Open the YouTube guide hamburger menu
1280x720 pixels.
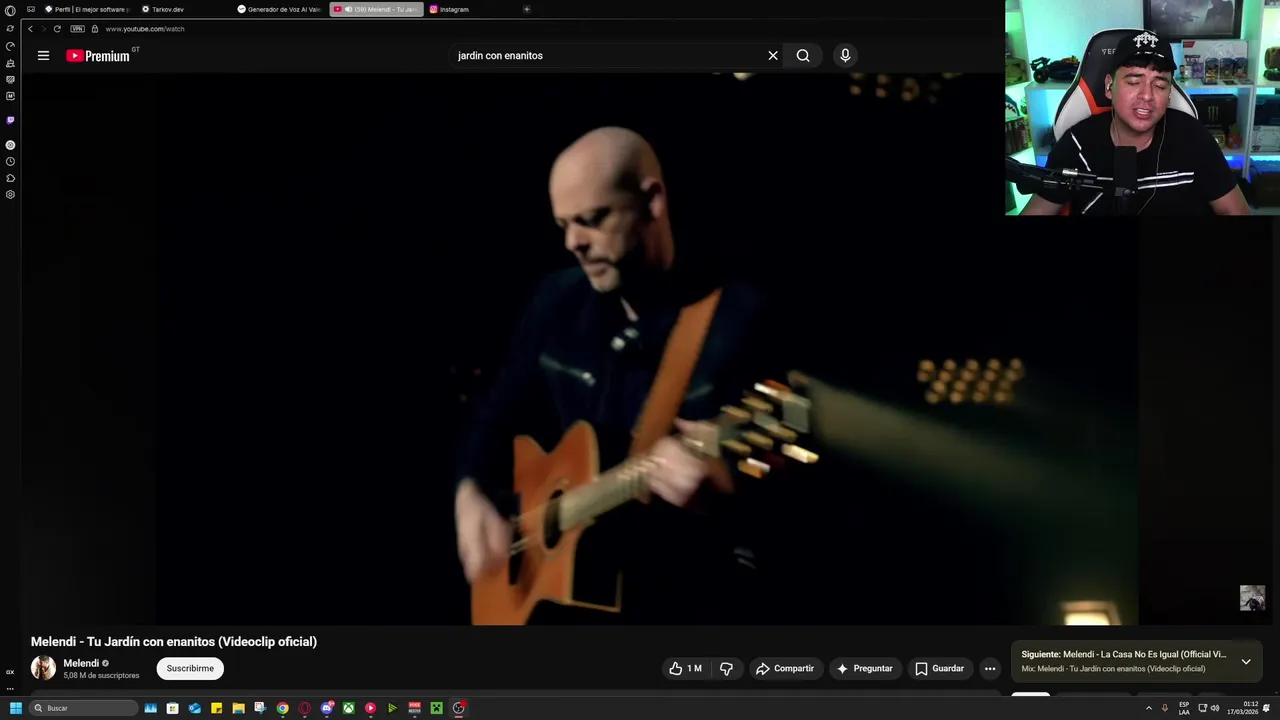tap(43, 56)
